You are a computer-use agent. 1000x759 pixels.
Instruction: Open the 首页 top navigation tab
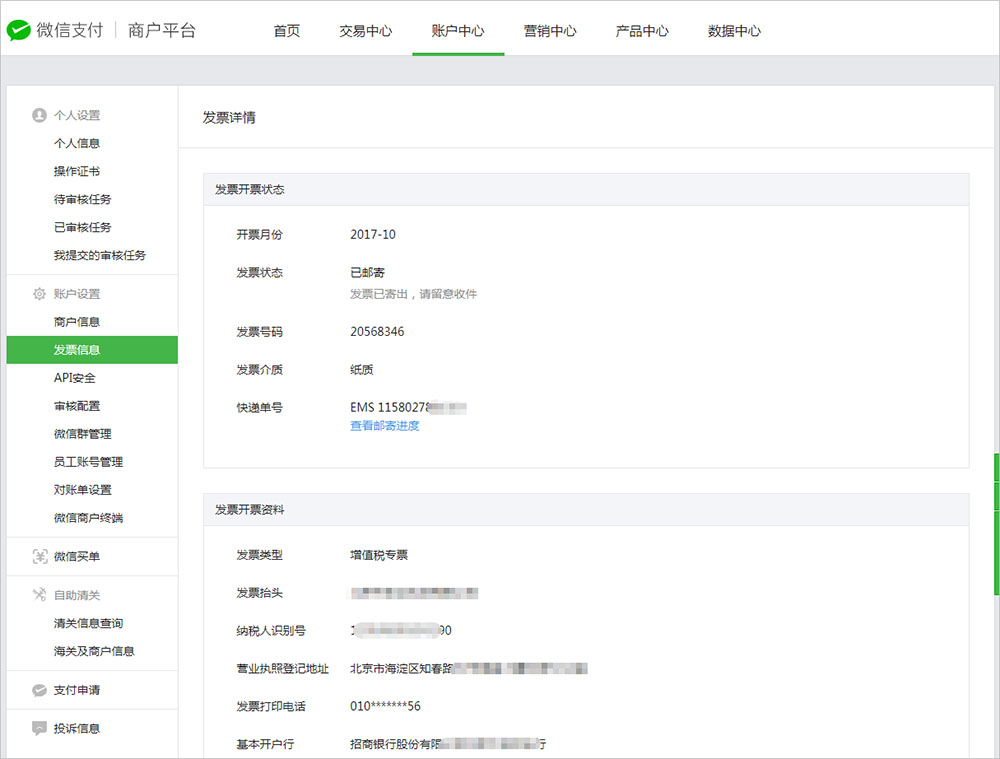click(287, 31)
